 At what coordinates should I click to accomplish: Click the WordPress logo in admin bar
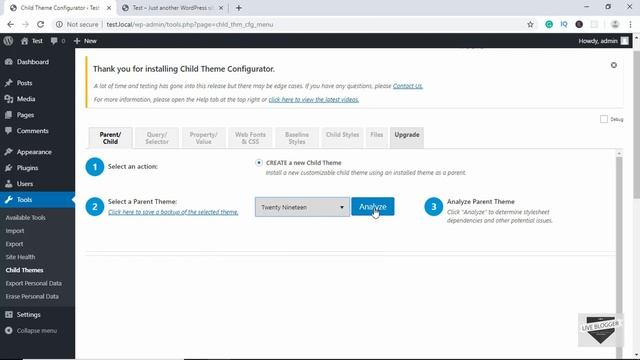point(8,41)
